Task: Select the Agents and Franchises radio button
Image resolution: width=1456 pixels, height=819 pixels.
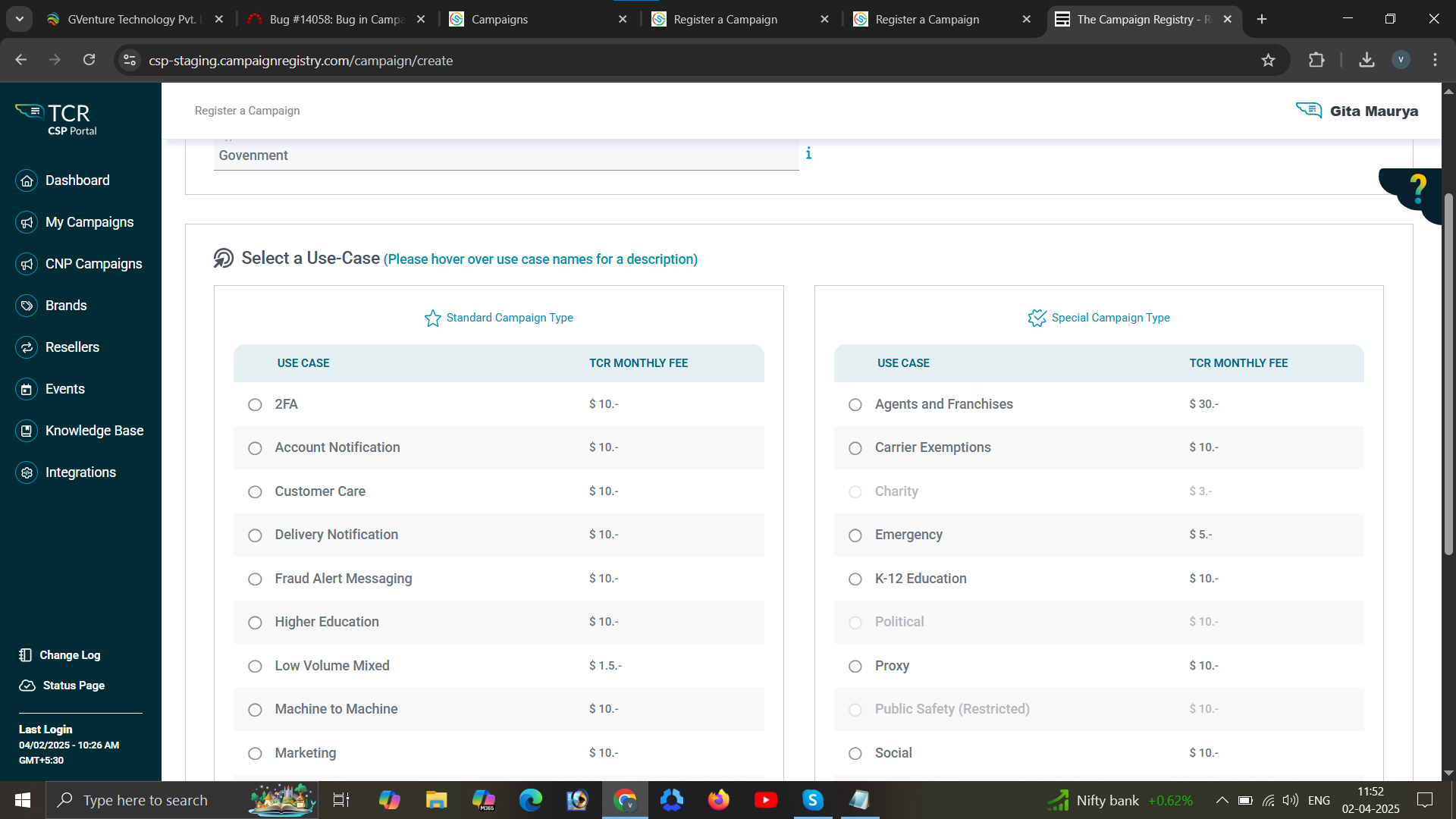Action: click(855, 405)
